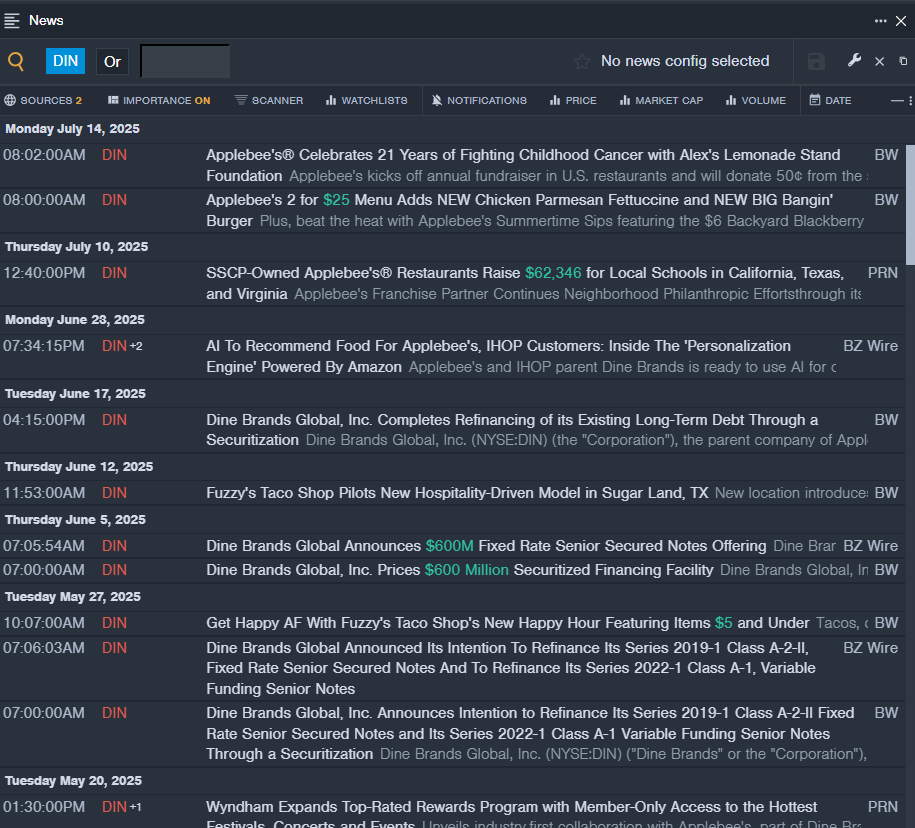The height and width of the screenshot is (828, 915).
Task: Click the DIN ticker in the 01:30:00PM row
Action: pos(114,807)
